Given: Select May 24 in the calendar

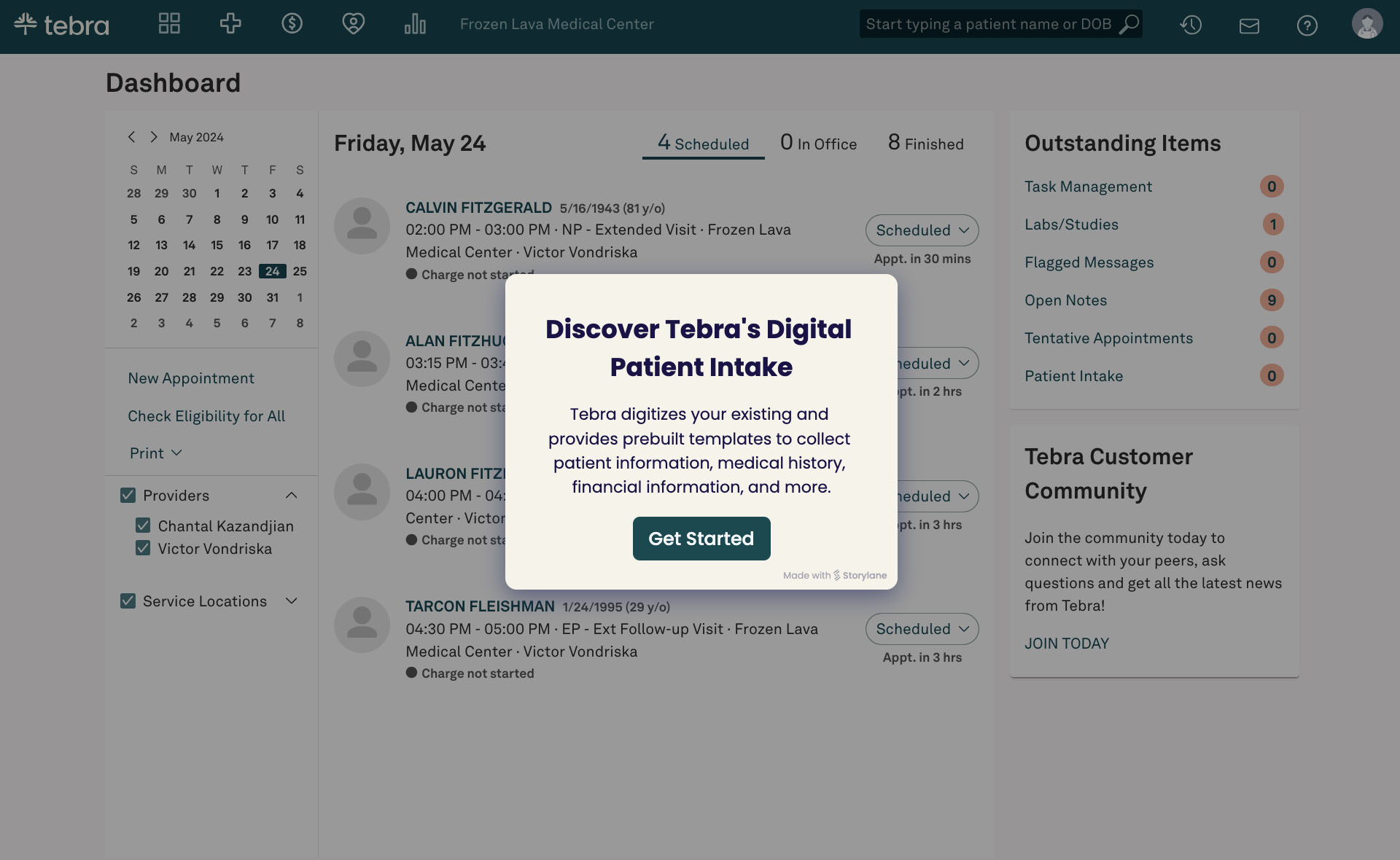Looking at the screenshot, I should click(272, 271).
